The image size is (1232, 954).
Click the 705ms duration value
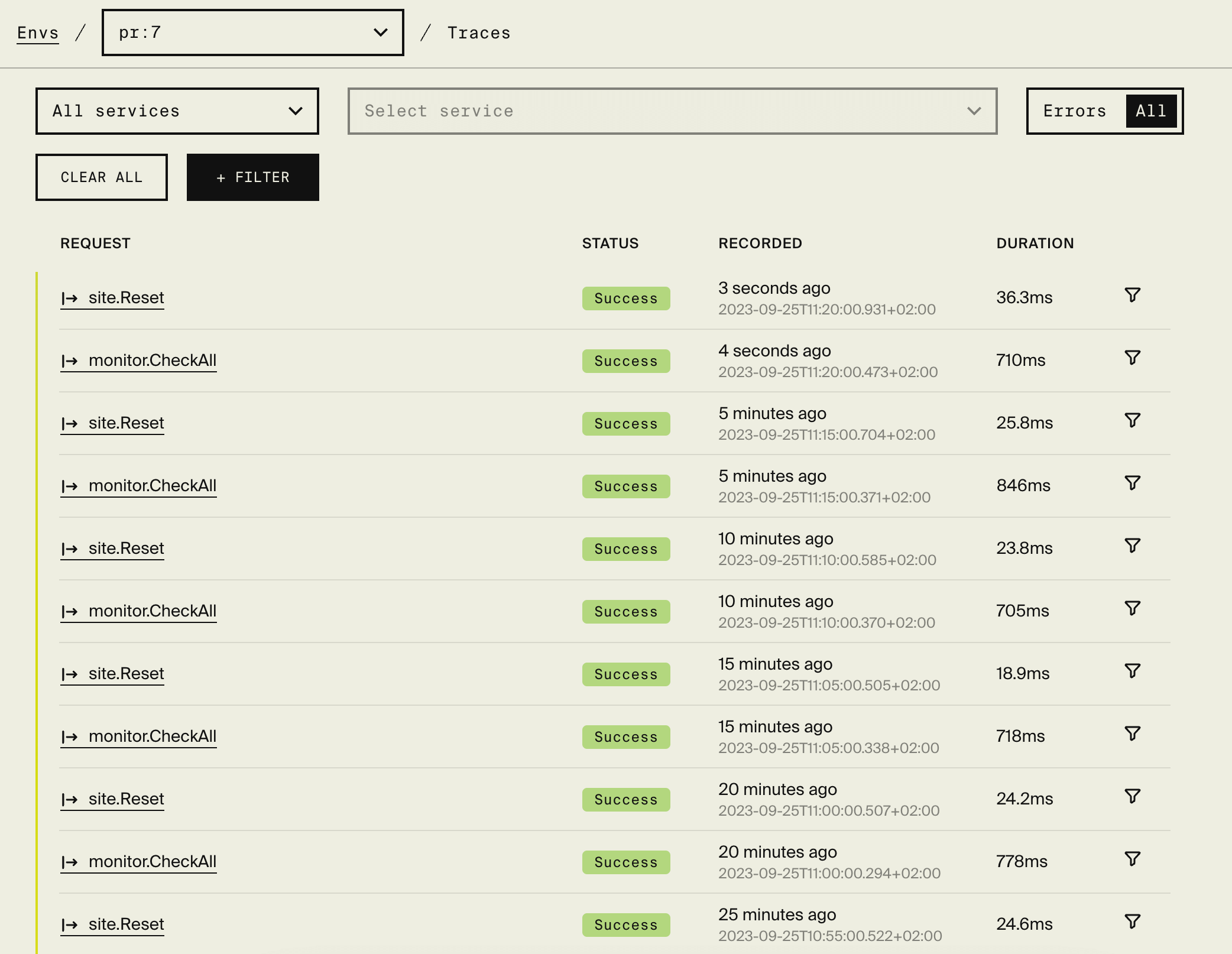(x=1023, y=611)
